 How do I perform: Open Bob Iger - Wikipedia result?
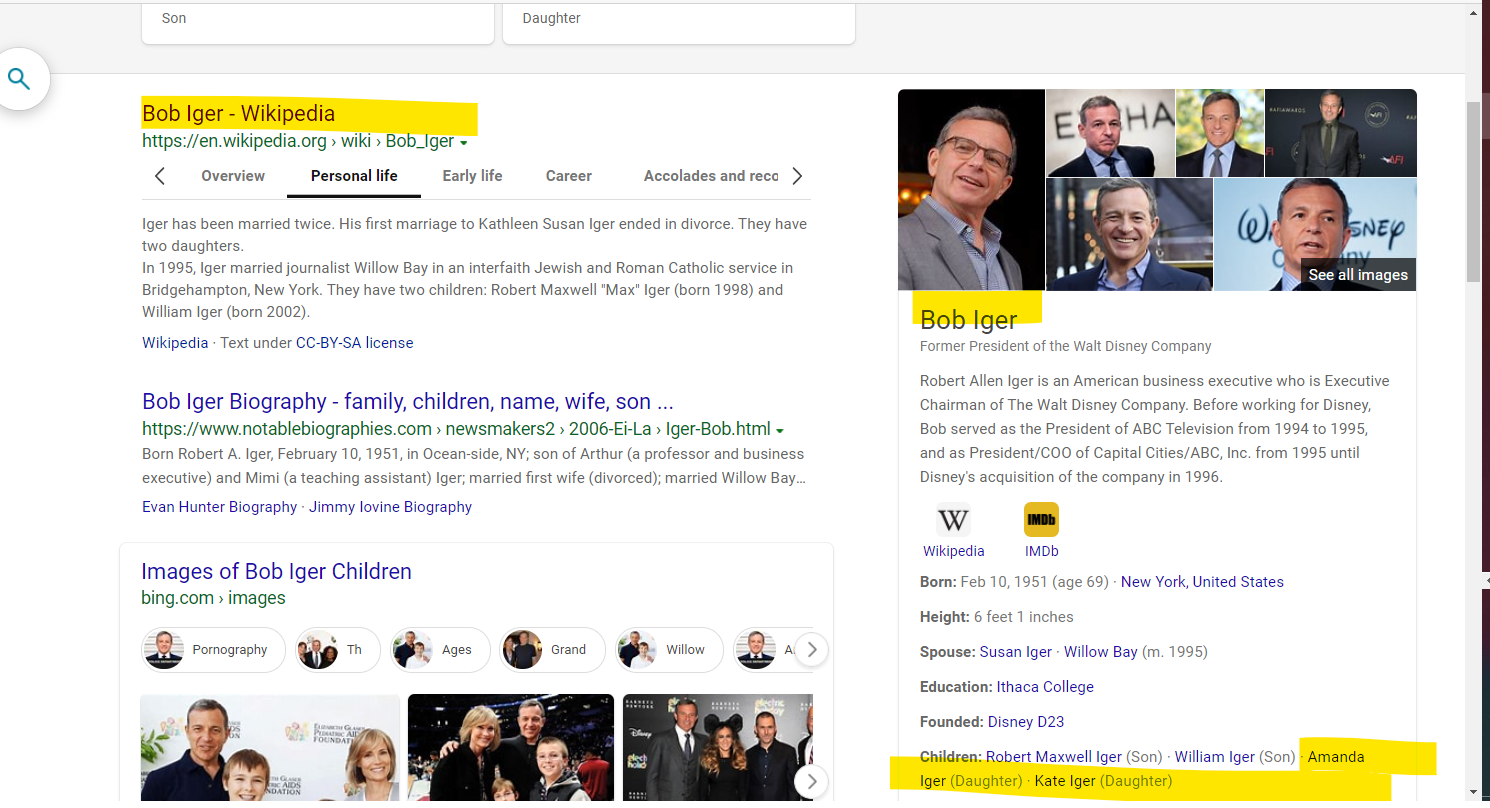coord(238,114)
